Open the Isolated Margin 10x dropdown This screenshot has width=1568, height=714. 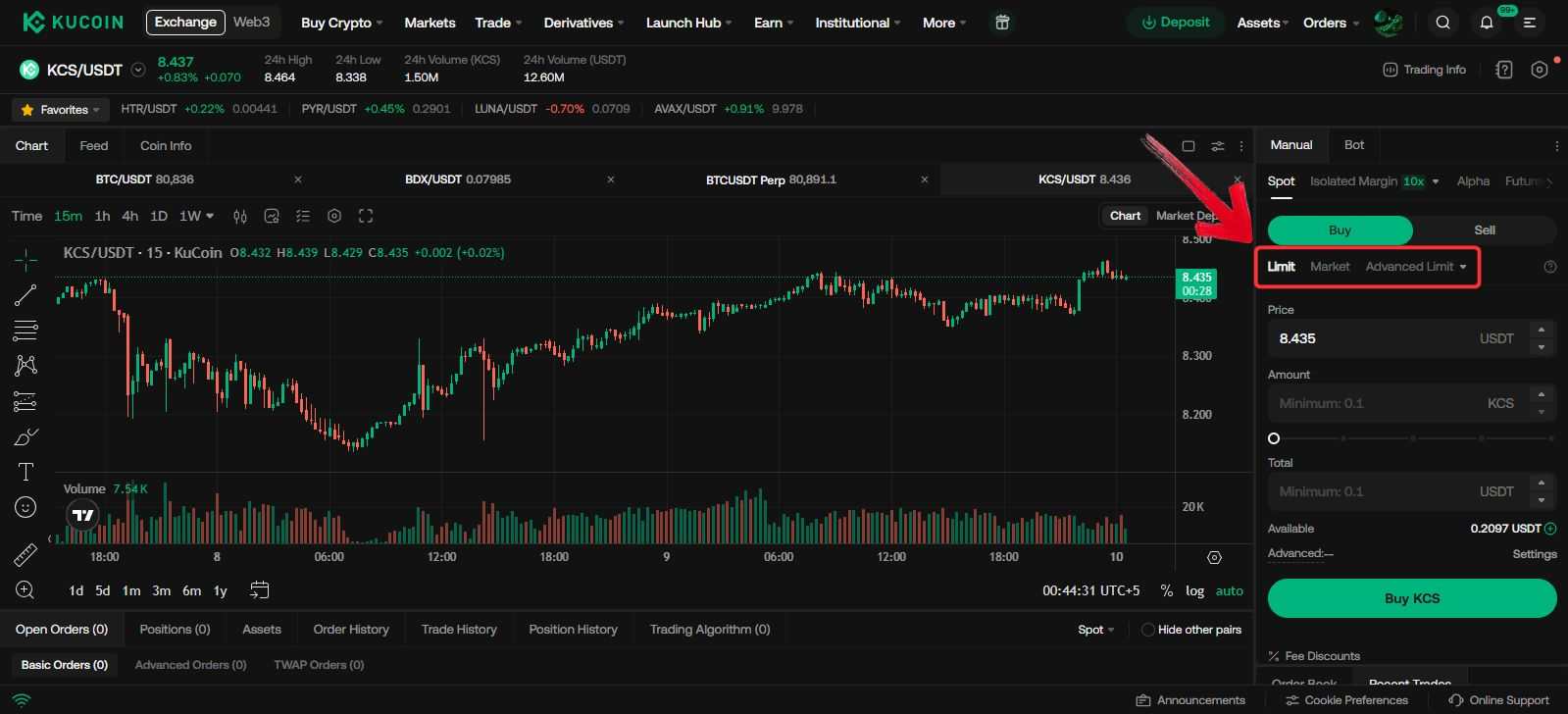pos(1374,181)
